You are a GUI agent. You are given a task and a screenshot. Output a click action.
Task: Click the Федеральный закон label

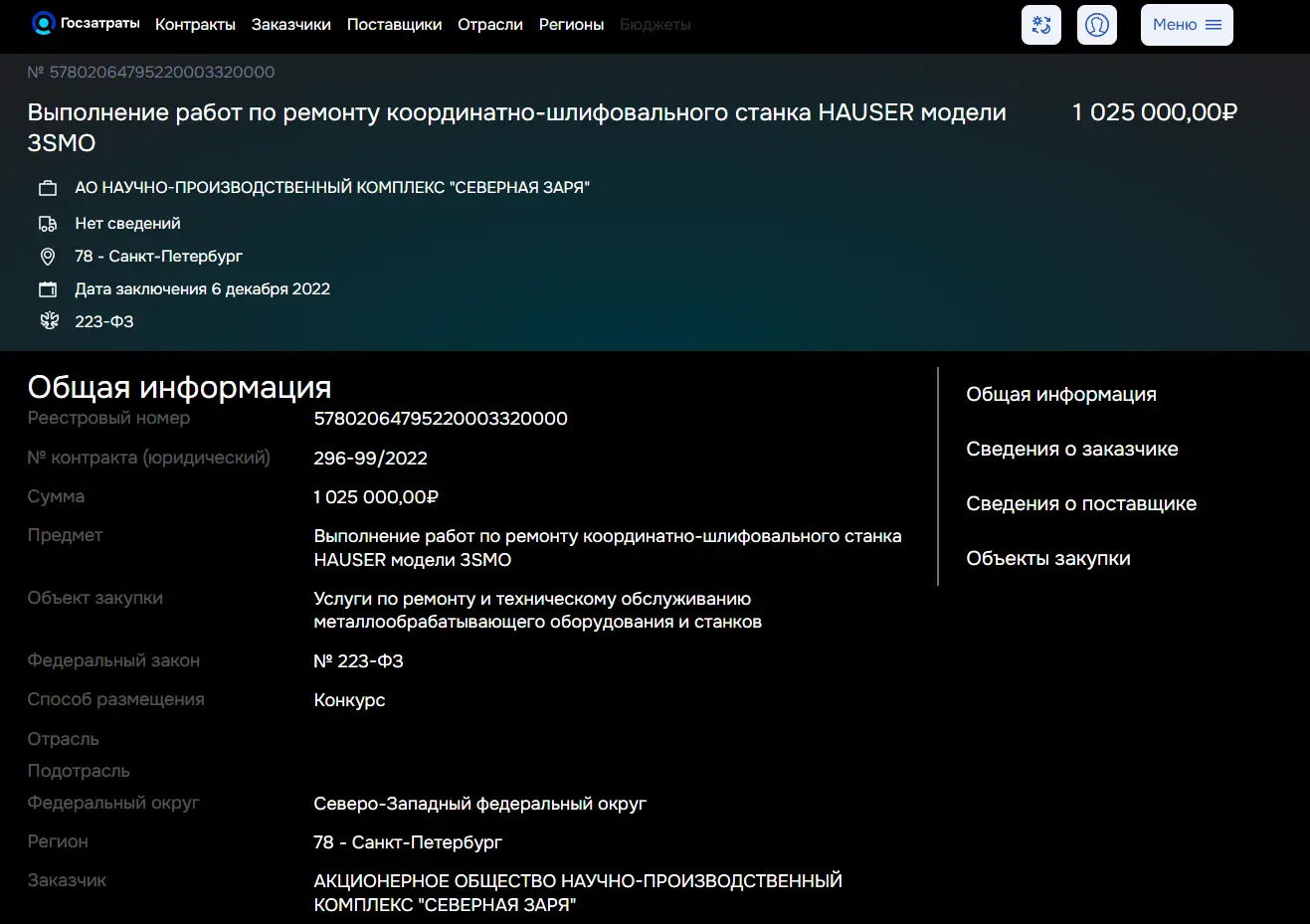113,661
